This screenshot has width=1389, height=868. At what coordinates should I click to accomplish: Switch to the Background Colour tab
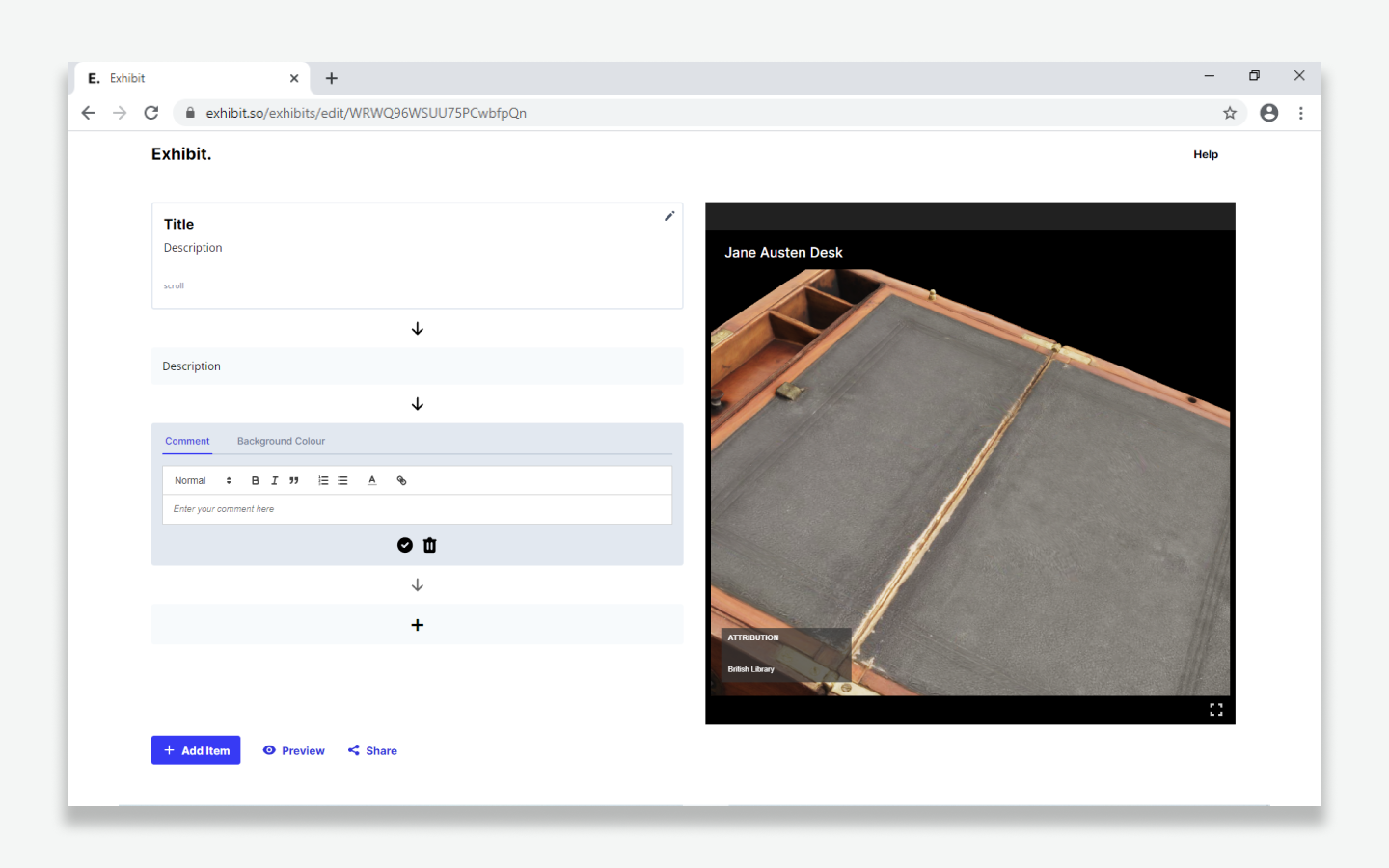(x=281, y=441)
